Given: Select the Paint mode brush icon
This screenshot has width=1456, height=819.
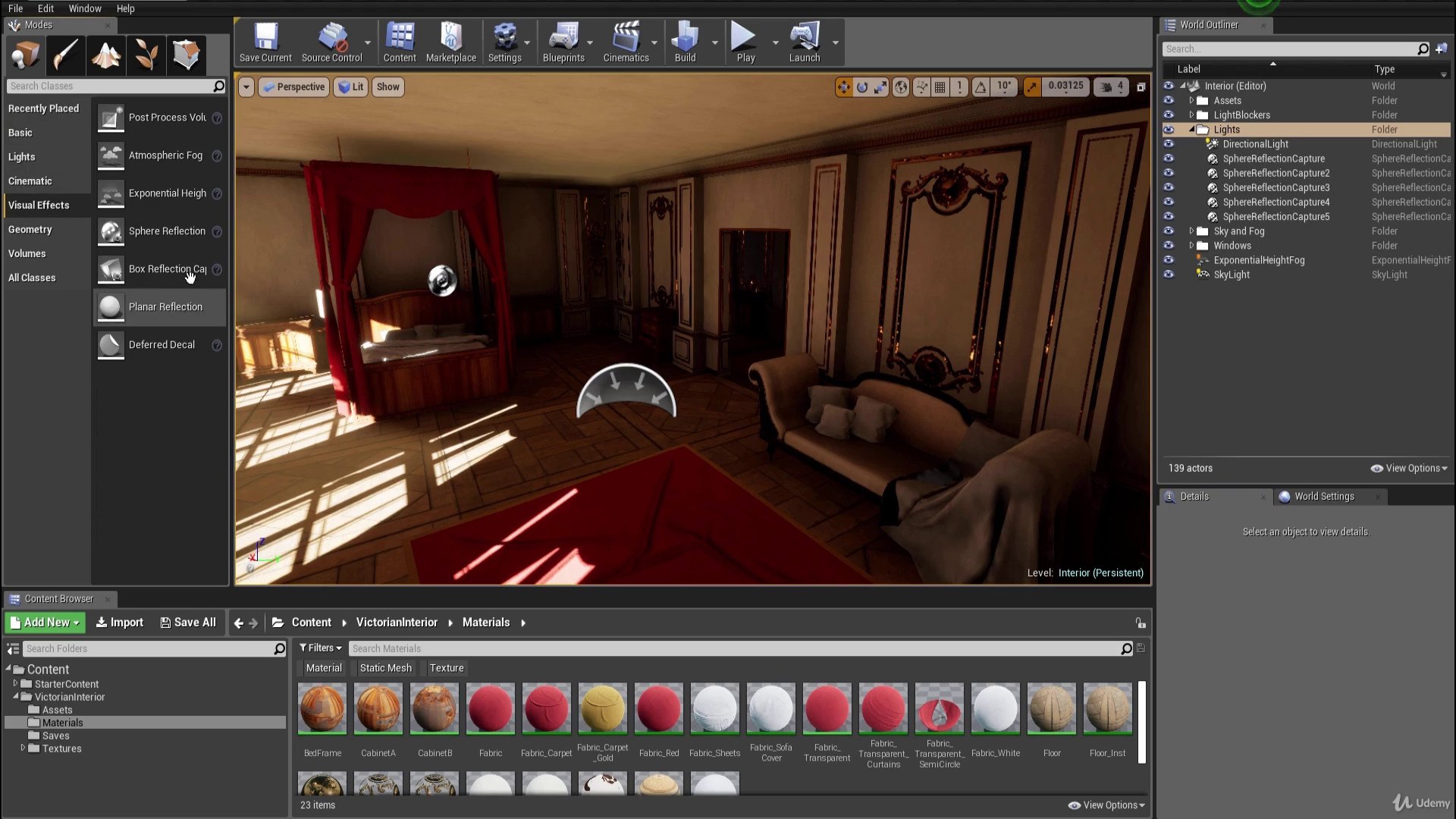Looking at the screenshot, I should (x=65, y=55).
